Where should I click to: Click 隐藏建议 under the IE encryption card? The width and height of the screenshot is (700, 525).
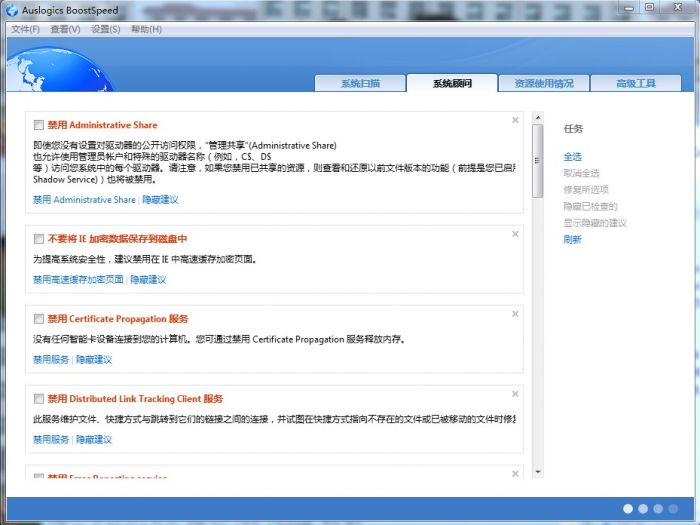148,279
